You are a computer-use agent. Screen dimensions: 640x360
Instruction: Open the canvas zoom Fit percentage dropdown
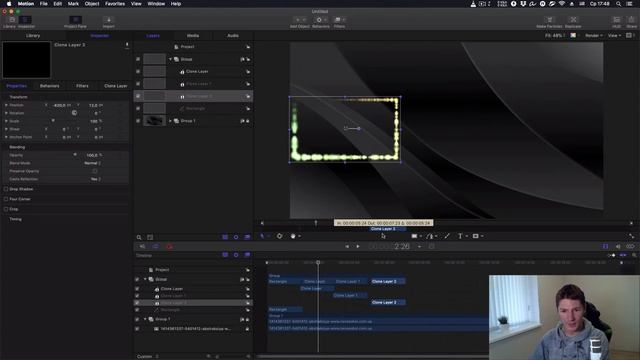(x=555, y=36)
